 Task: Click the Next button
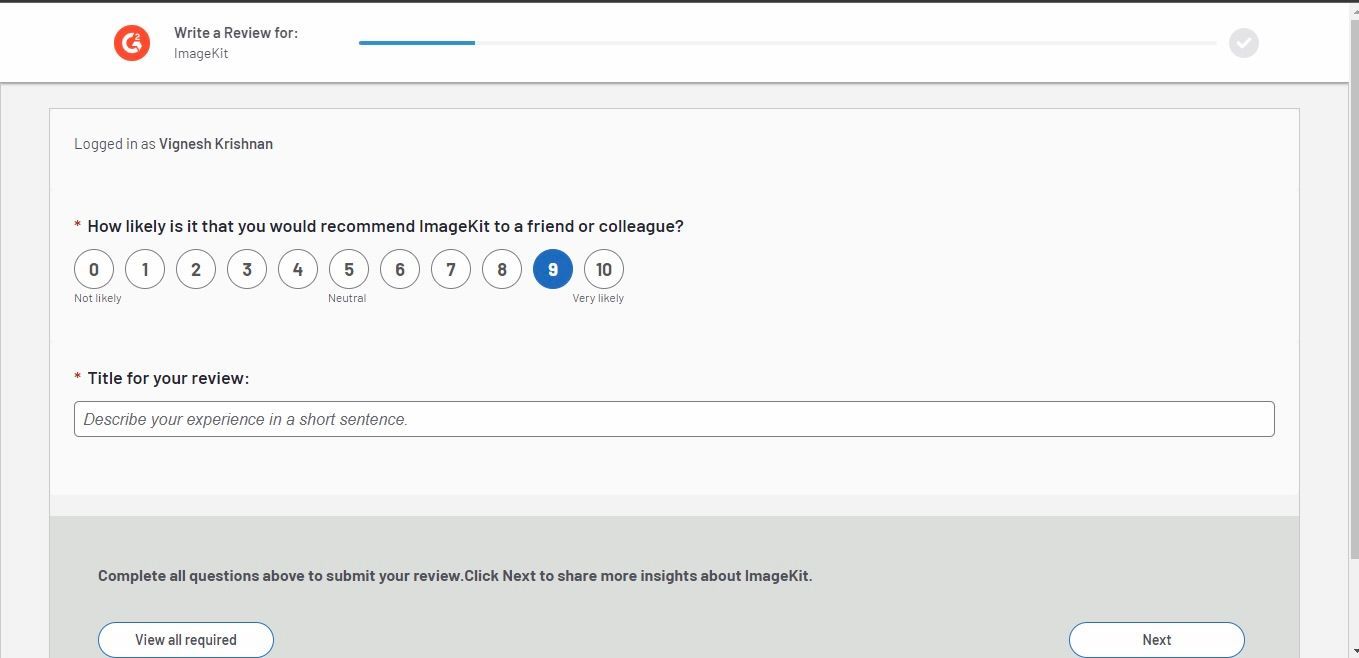1157,640
